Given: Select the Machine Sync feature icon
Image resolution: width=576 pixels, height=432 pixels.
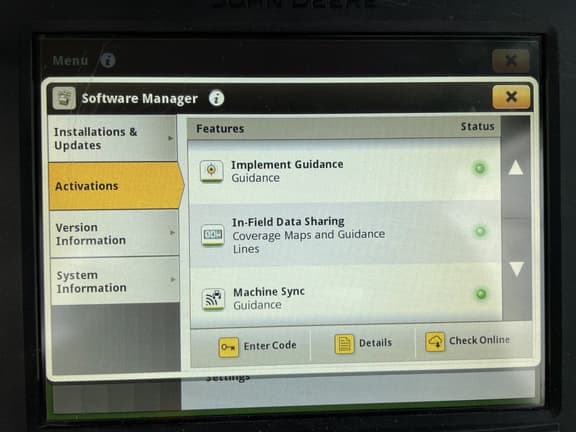Looking at the screenshot, I should point(213,299).
